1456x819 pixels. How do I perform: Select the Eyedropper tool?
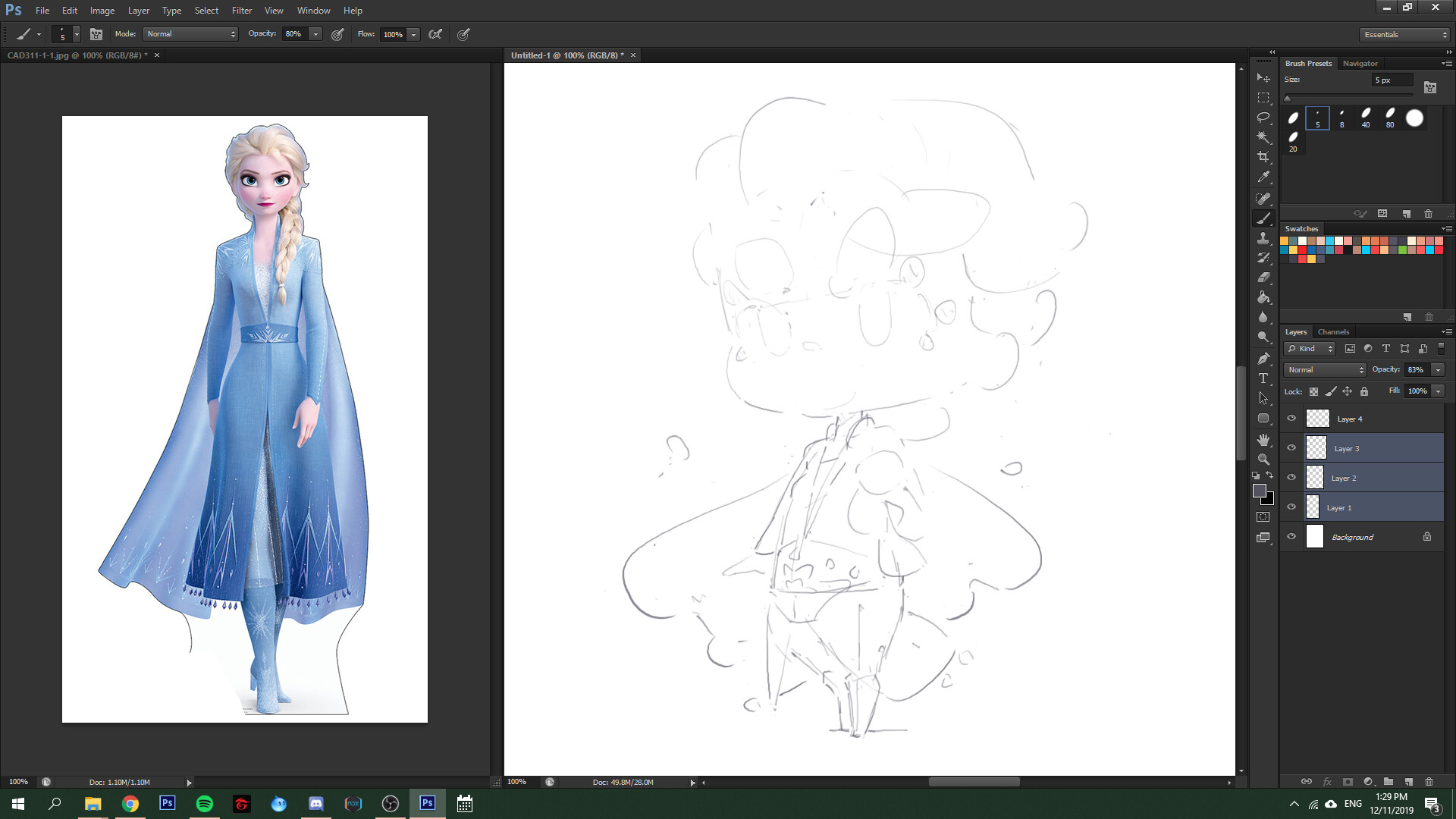(1263, 177)
